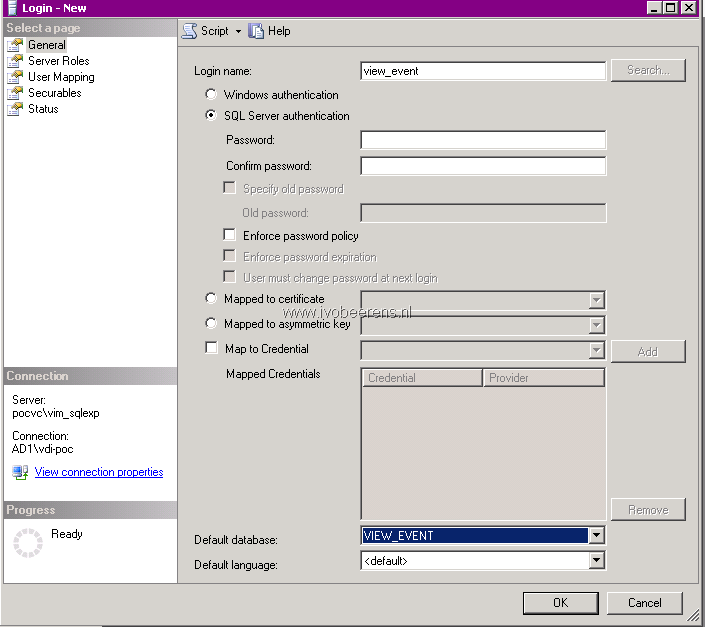Open the Default database dropdown

[596, 535]
